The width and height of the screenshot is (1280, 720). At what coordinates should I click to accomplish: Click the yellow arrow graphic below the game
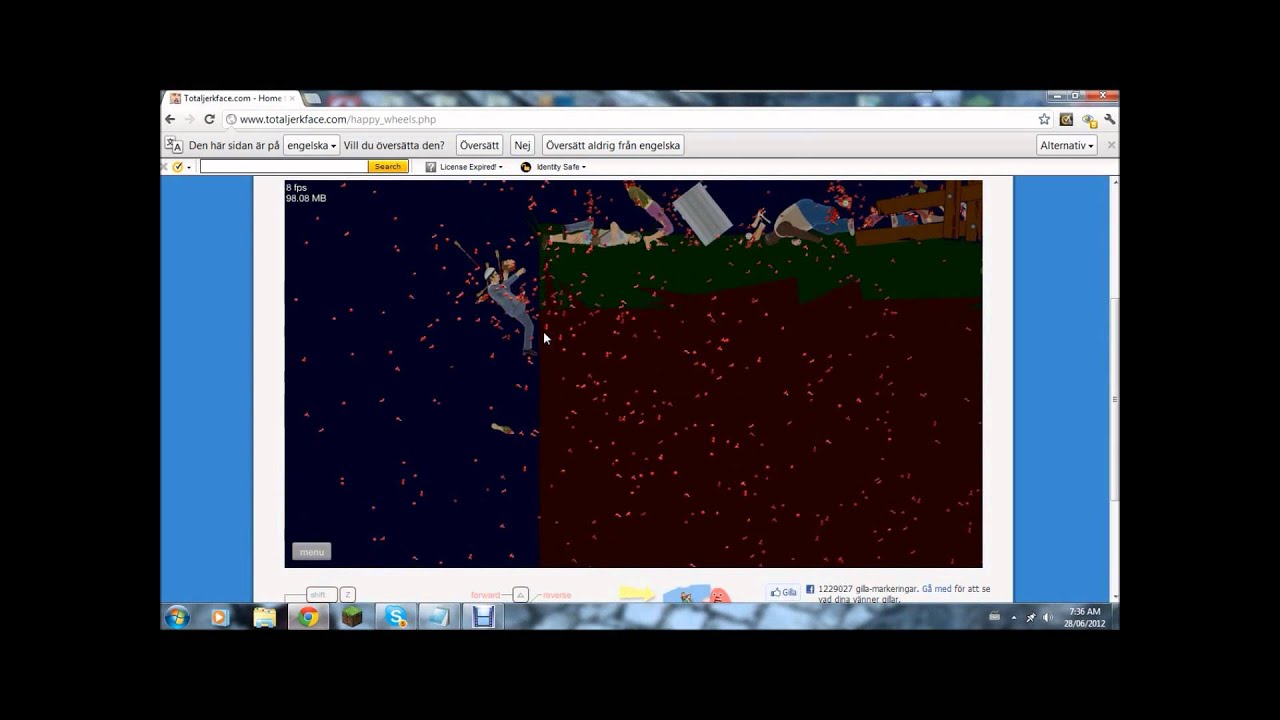636,595
